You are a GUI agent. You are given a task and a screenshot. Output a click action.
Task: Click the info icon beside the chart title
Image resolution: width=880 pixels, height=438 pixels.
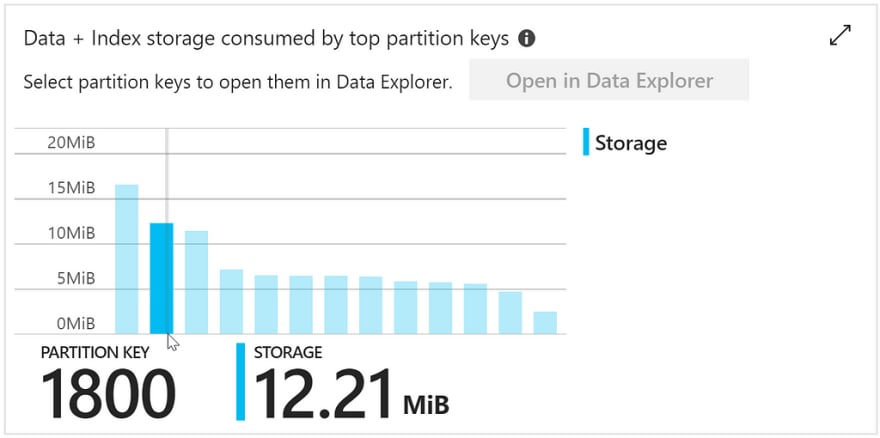(x=526, y=39)
